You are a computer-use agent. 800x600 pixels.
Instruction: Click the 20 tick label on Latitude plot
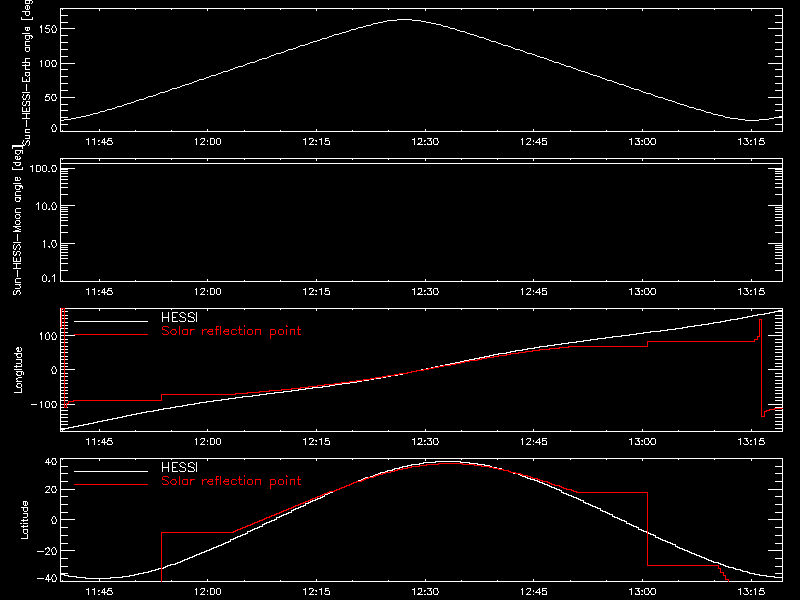[51, 490]
